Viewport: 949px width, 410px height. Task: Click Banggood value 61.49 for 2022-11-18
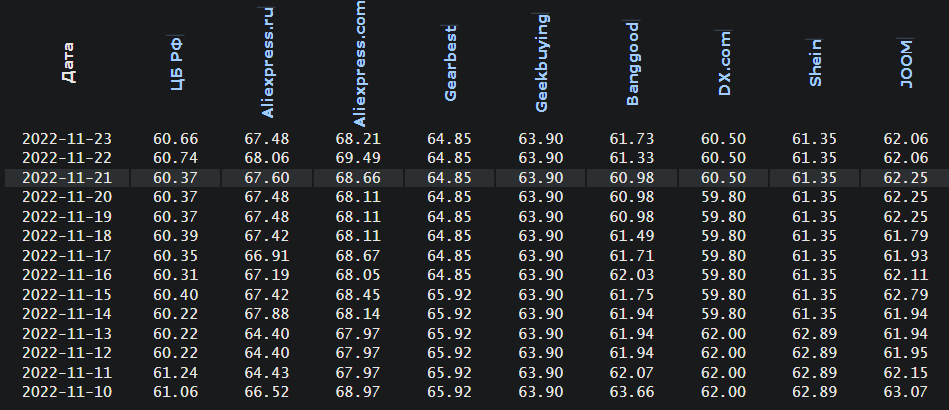[632, 236]
